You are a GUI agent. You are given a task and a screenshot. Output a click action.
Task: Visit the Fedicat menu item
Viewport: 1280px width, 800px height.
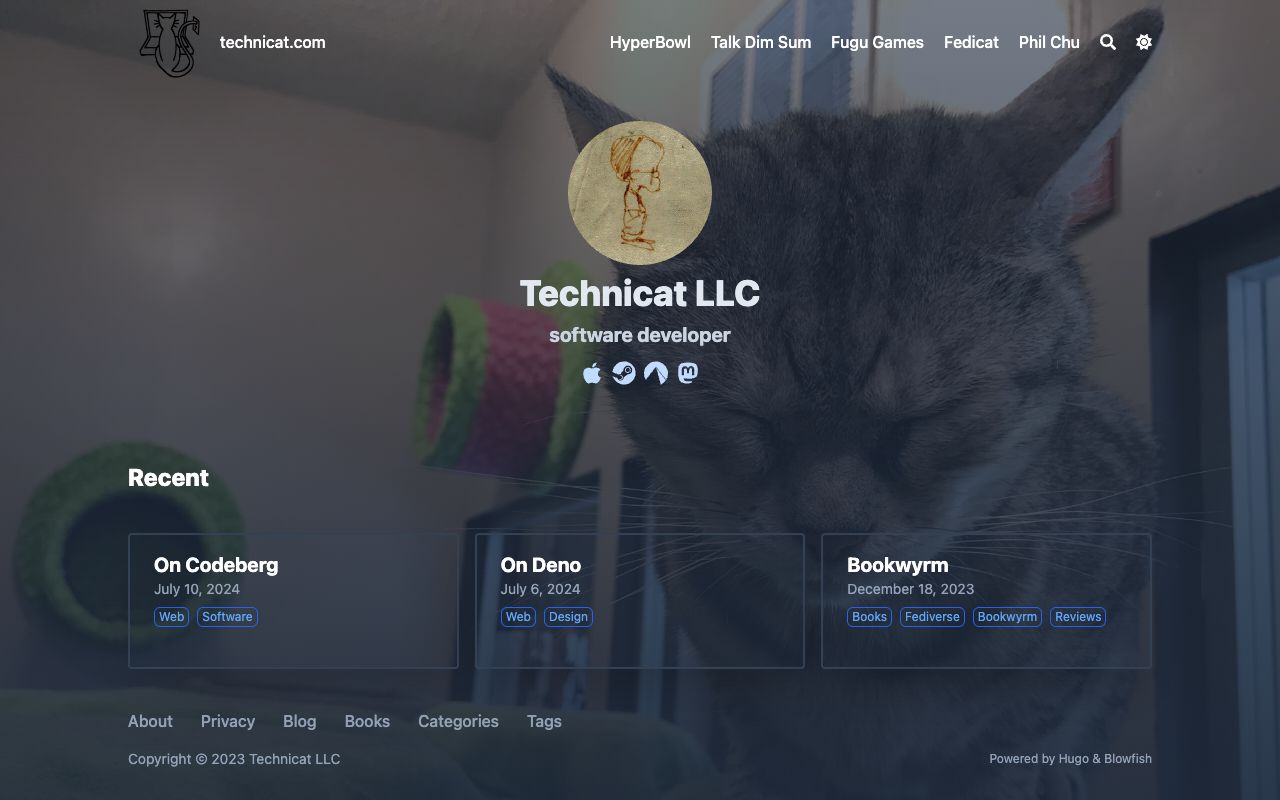click(971, 42)
